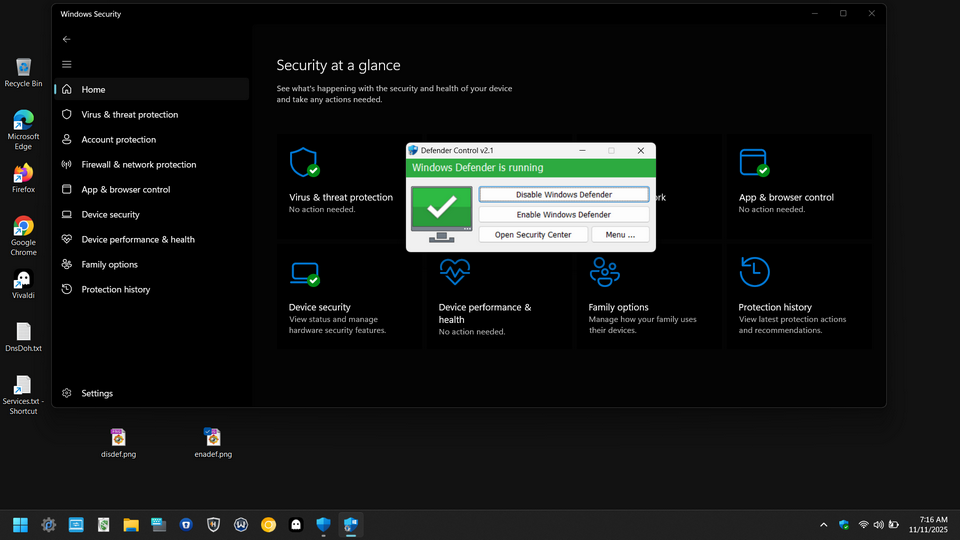The image size is (960, 540).
Task: Click the orange circle icon in taskbar
Action: pyautogui.click(x=268, y=525)
